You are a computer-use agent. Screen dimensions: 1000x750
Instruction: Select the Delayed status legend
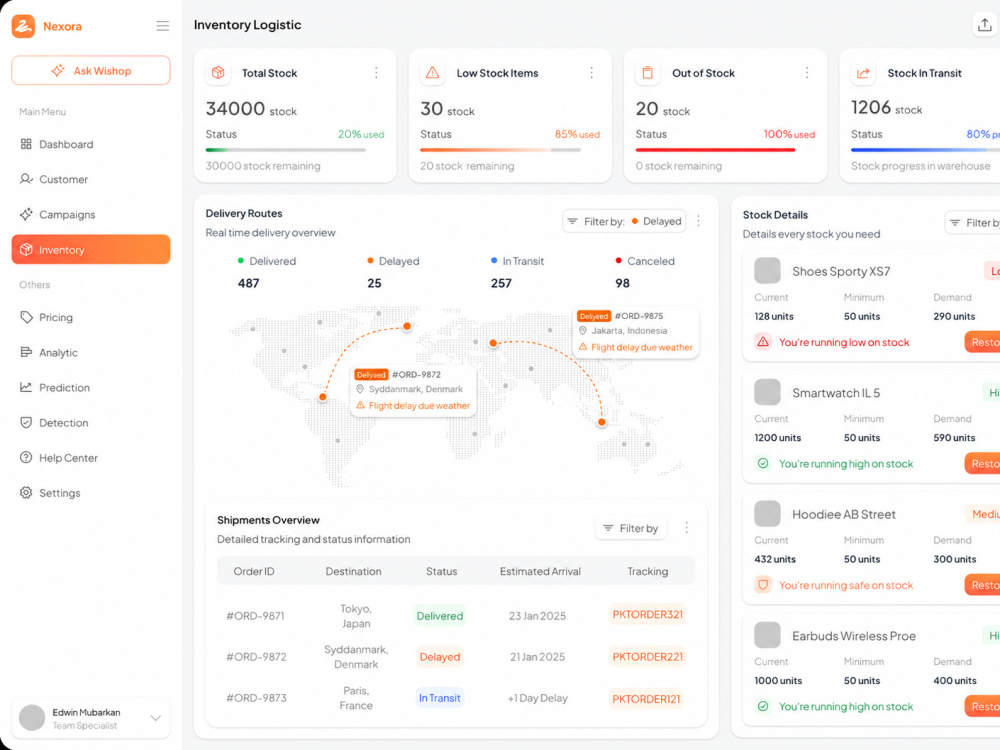click(x=393, y=261)
